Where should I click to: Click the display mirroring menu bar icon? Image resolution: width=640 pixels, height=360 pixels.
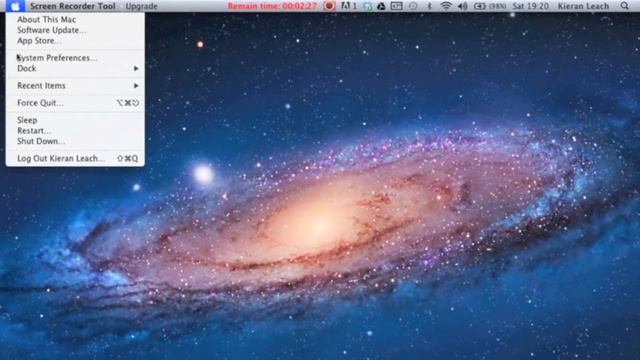pos(397,6)
